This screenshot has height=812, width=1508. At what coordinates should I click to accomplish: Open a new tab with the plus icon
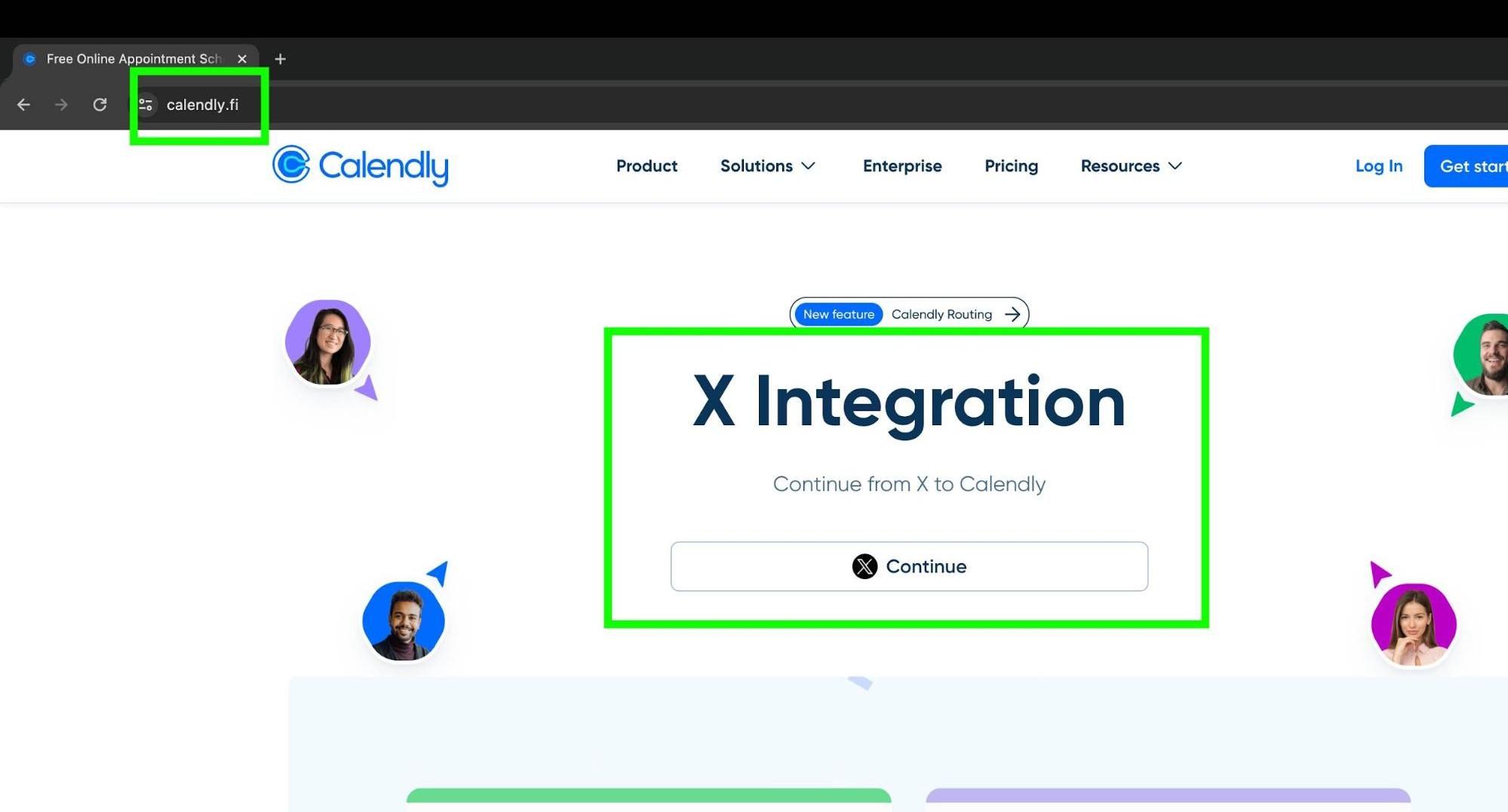(x=280, y=59)
